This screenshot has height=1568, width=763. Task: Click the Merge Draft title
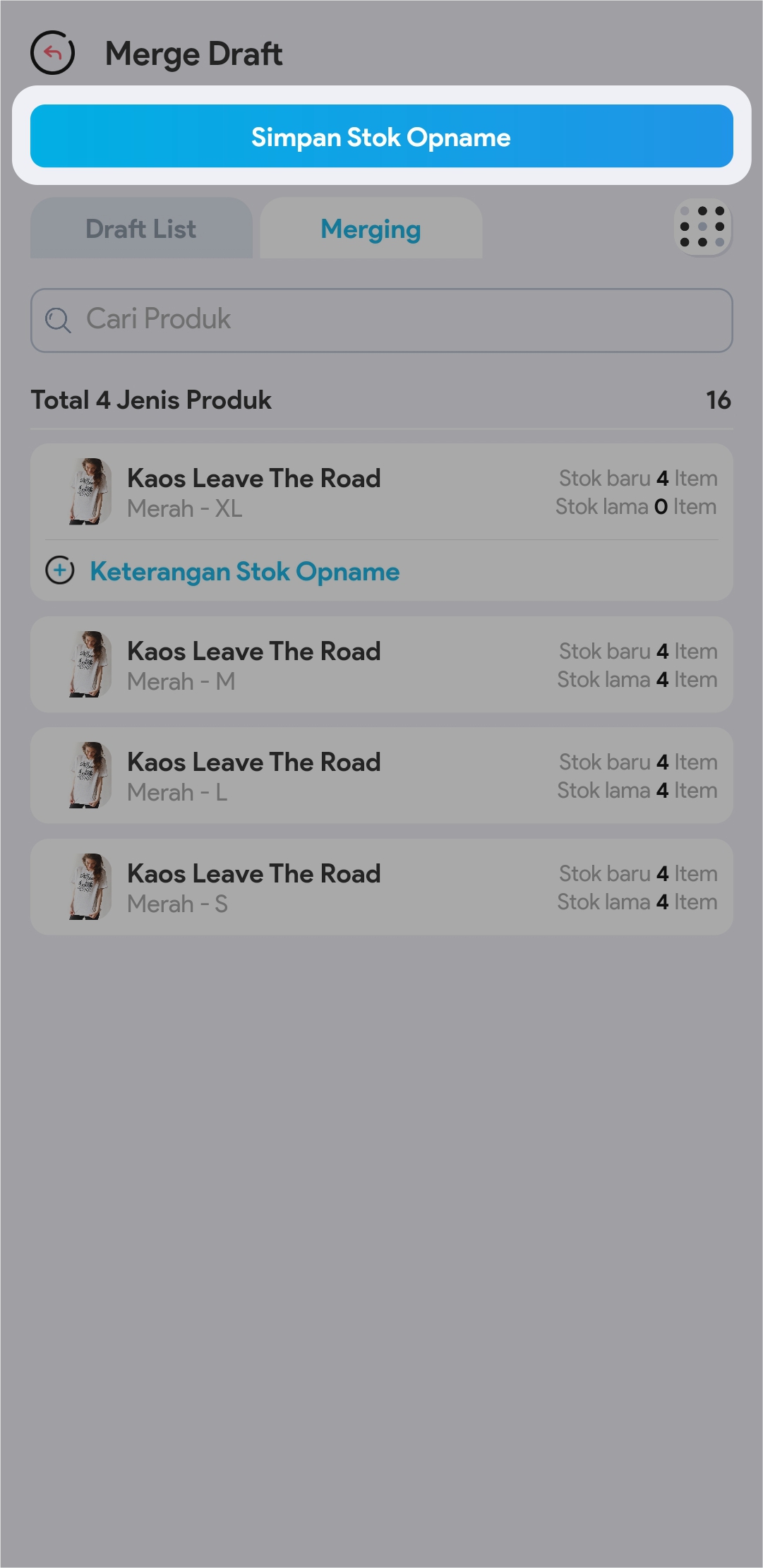coord(193,54)
